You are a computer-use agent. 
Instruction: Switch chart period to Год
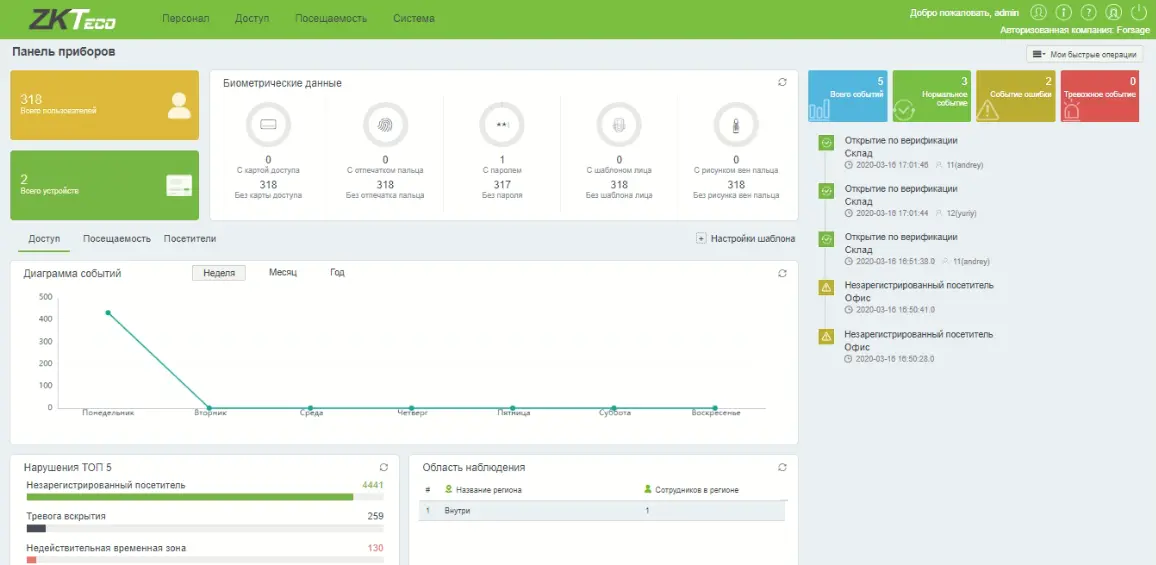click(337, 273)
